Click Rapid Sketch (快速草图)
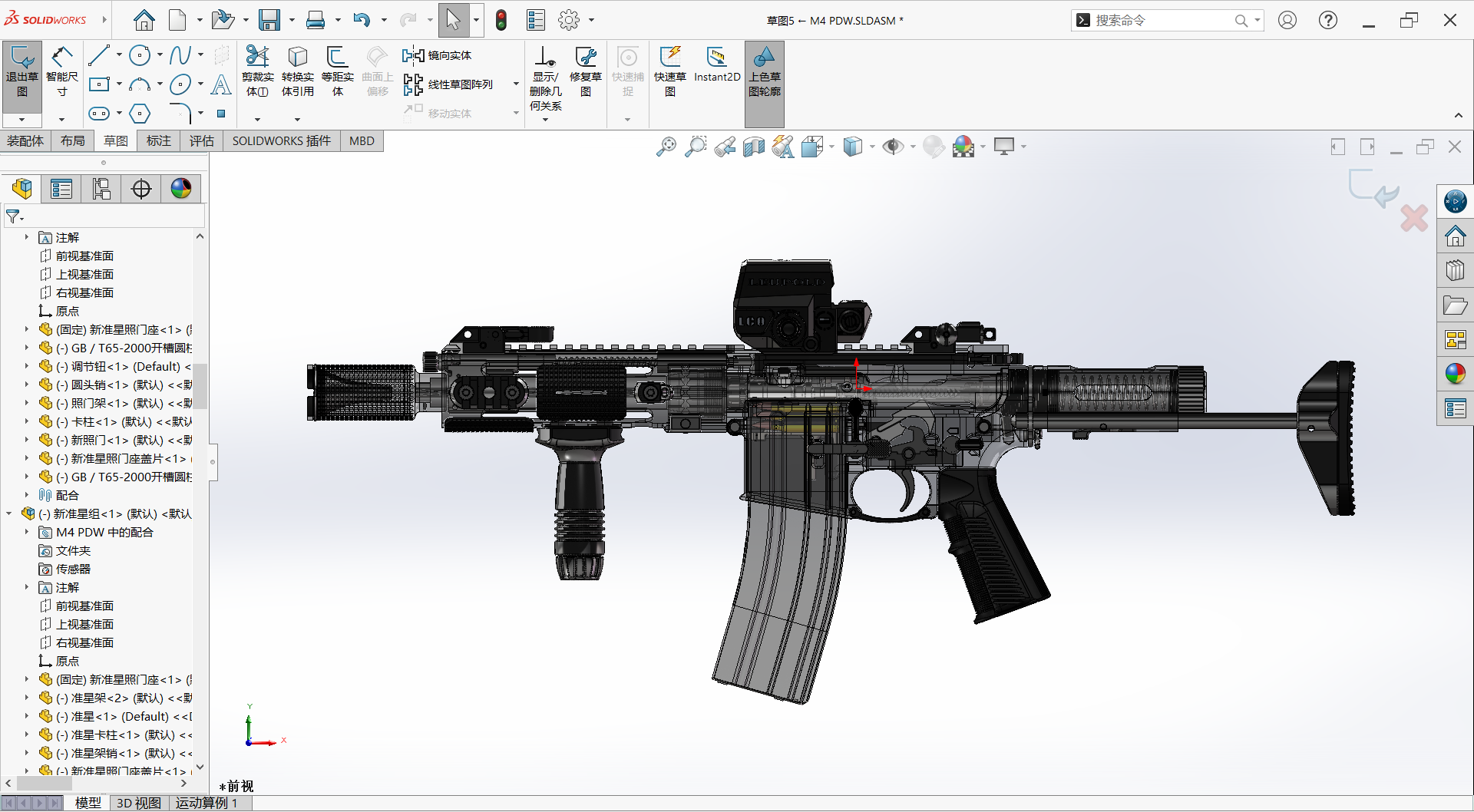 (670, 71)
